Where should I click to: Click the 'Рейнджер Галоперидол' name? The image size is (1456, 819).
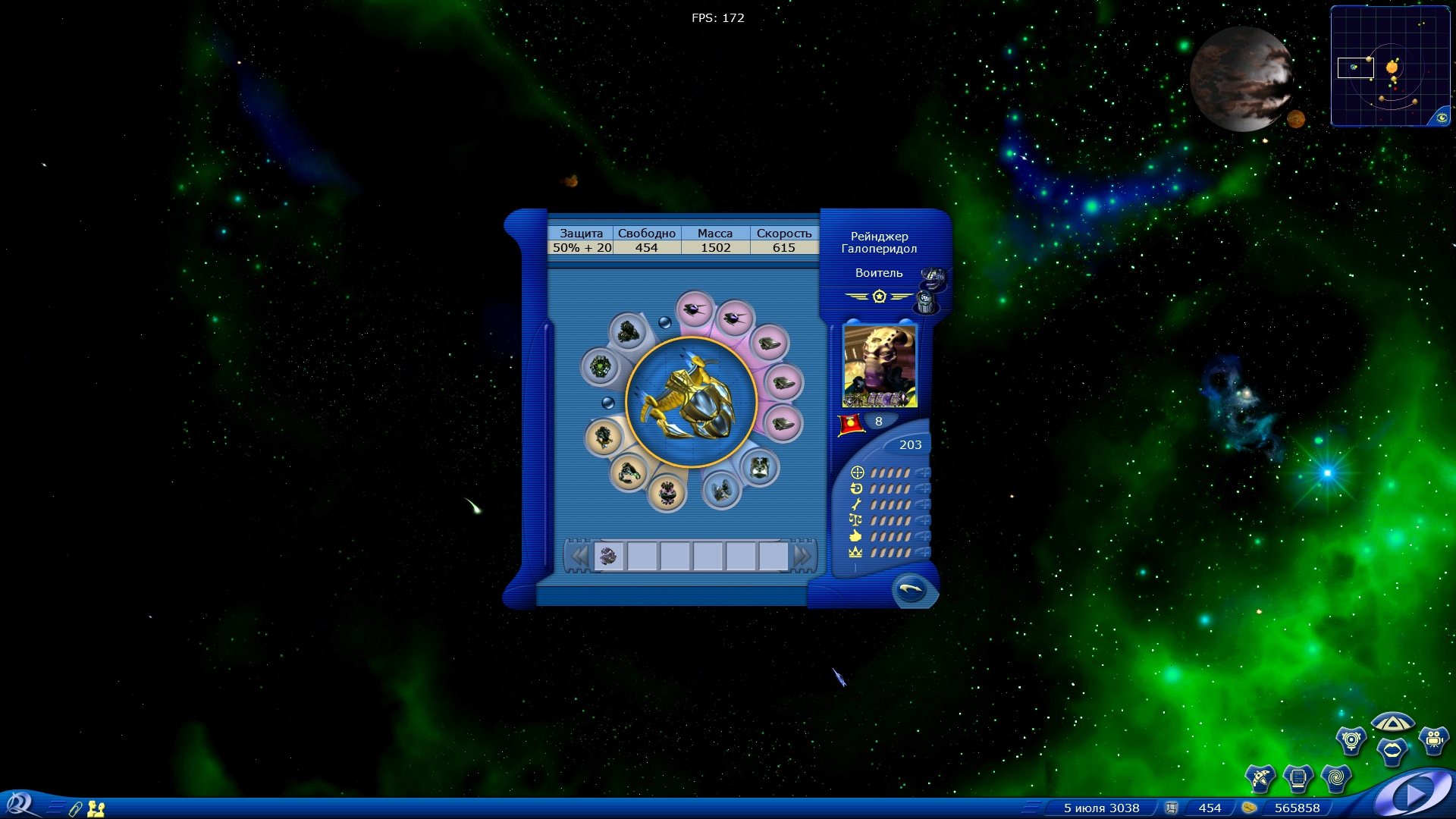879,243
